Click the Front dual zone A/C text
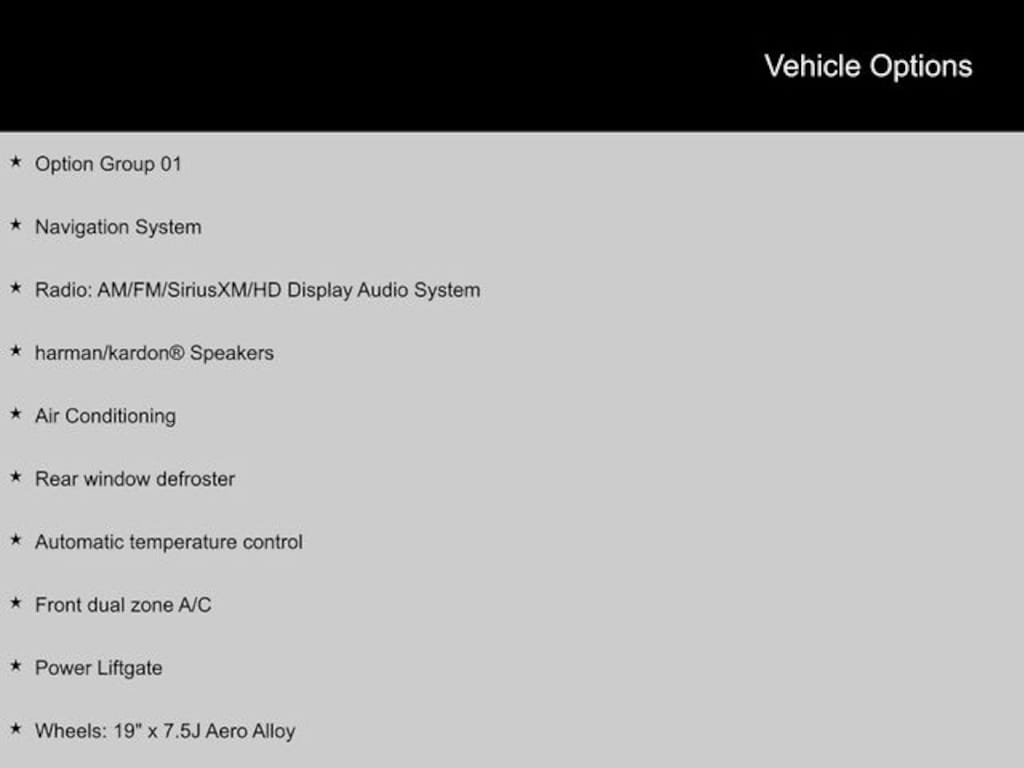Image resolution: width=1024 pixels, height=768 pixels. coord(123,605)
